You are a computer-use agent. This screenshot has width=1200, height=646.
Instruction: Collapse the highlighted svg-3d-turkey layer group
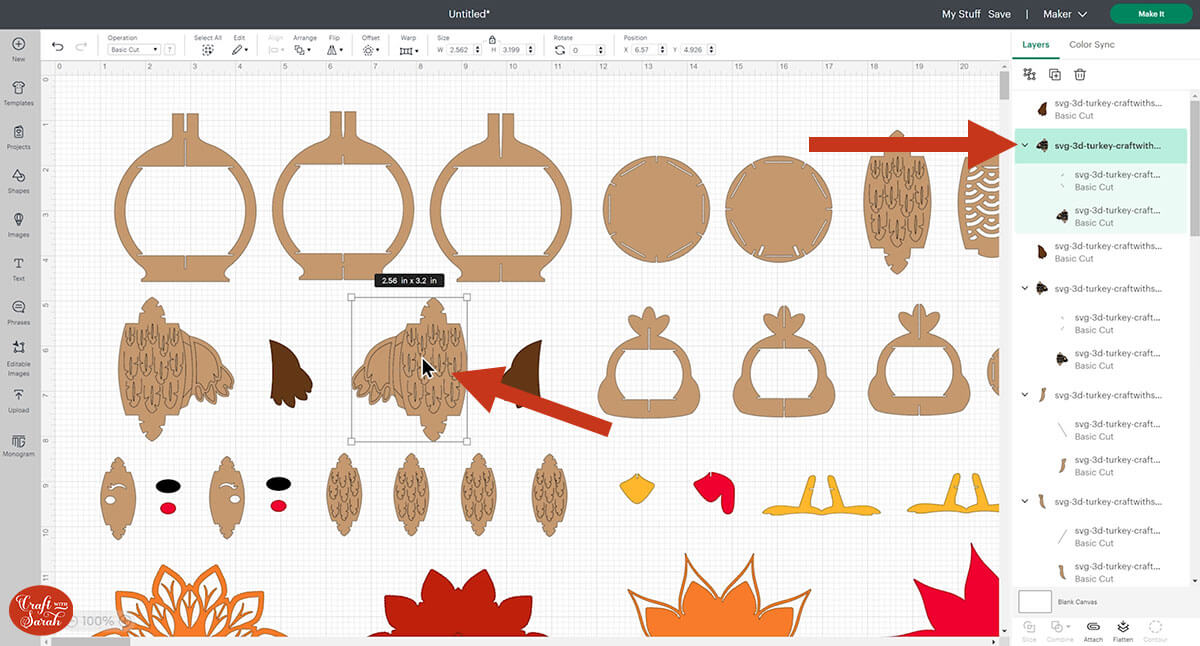click(x=1025, y=146)
